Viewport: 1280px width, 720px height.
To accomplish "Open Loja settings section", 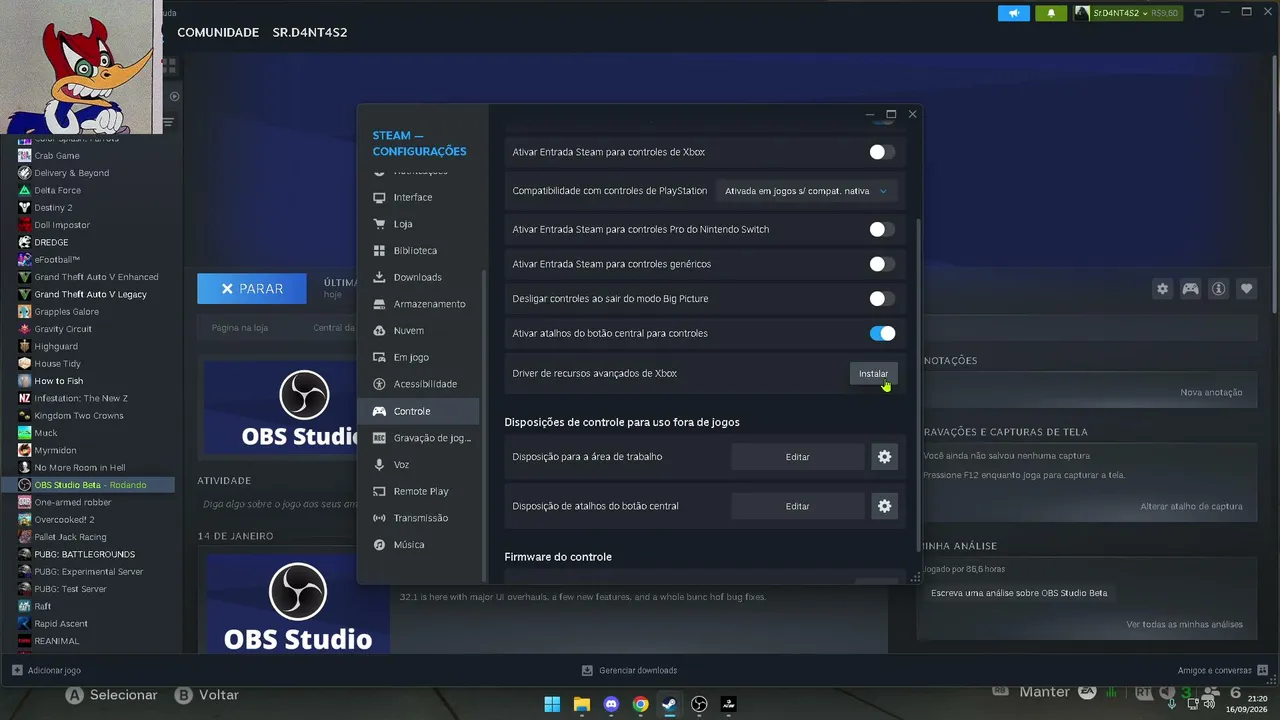I will [420, 224].
